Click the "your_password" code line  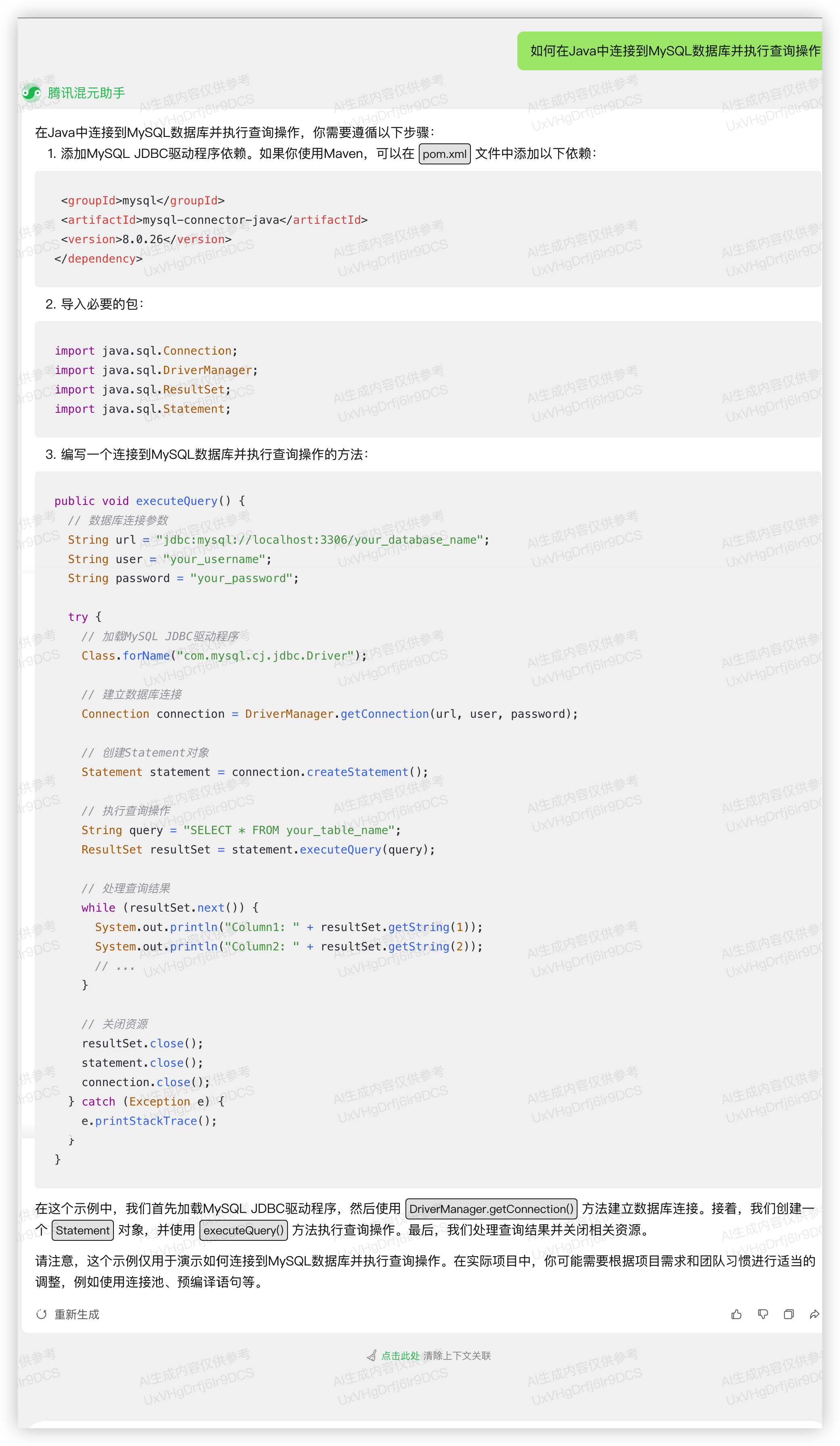pyautogui.click(x=184, y=578)
